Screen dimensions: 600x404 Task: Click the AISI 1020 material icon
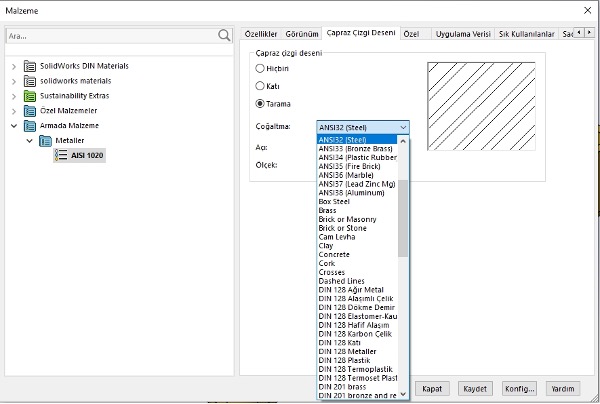pyautogui.click(x=60, y=155)
